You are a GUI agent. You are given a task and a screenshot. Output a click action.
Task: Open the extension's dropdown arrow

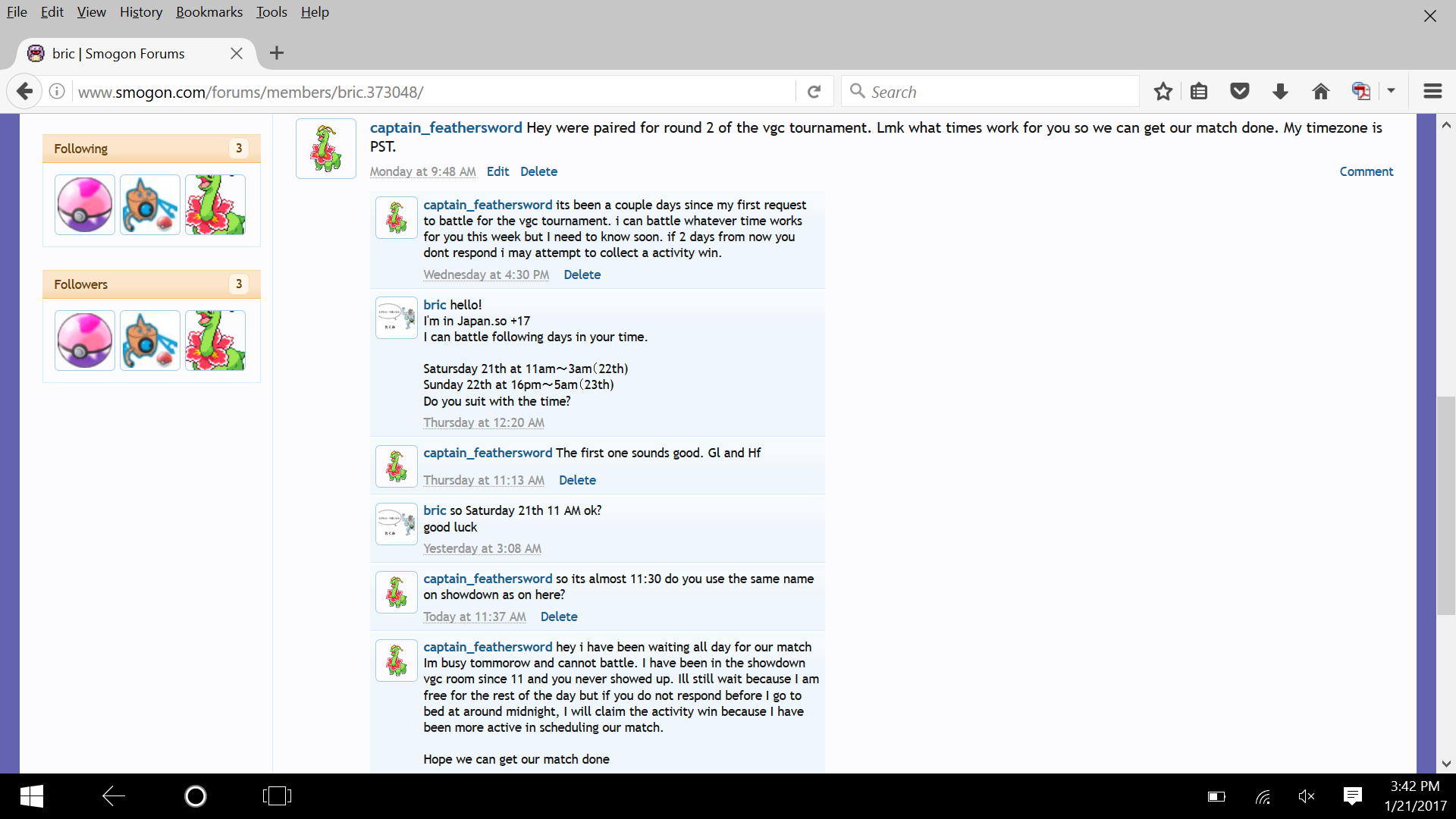pos(1391,90)
